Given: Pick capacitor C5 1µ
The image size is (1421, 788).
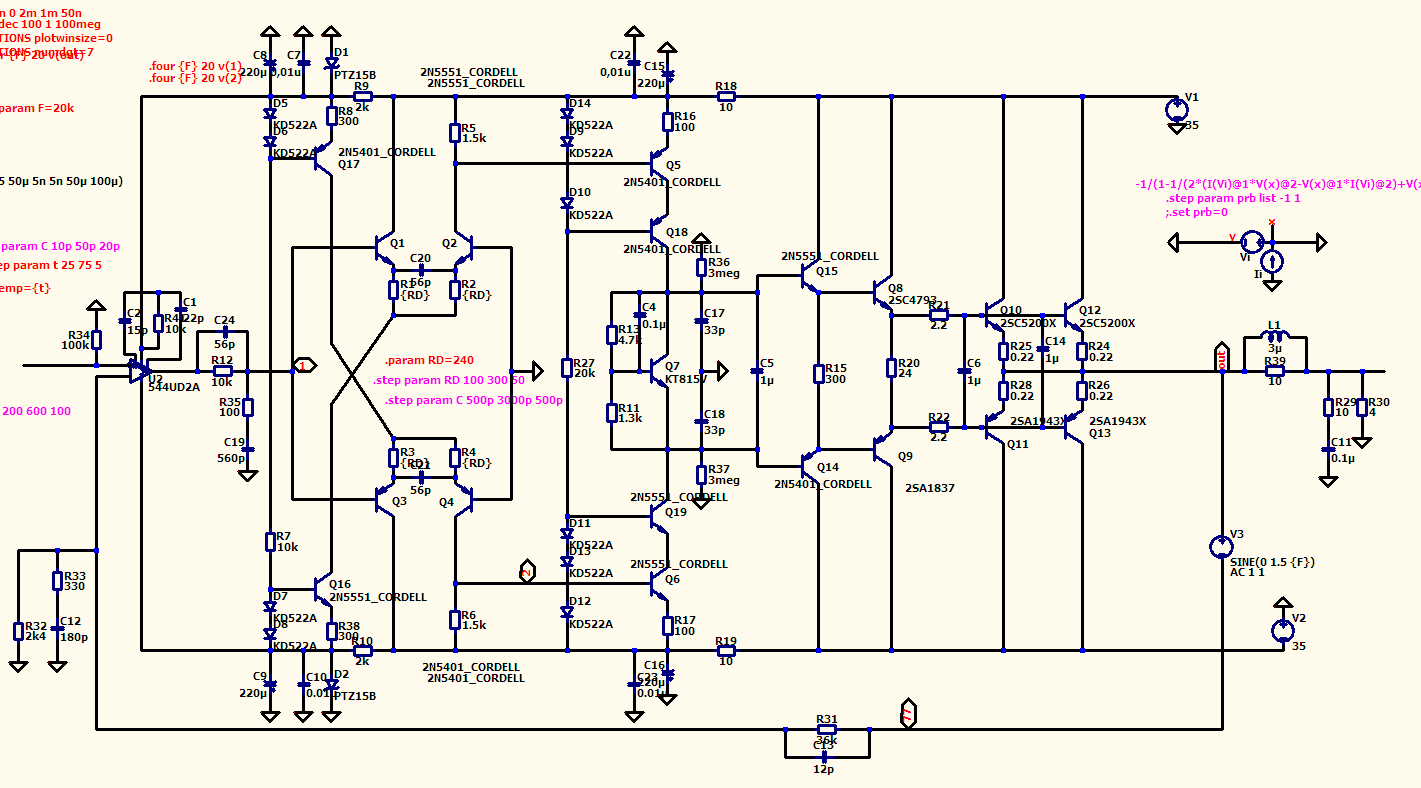Looking at the screenshot, I should [x=757, y=372].
